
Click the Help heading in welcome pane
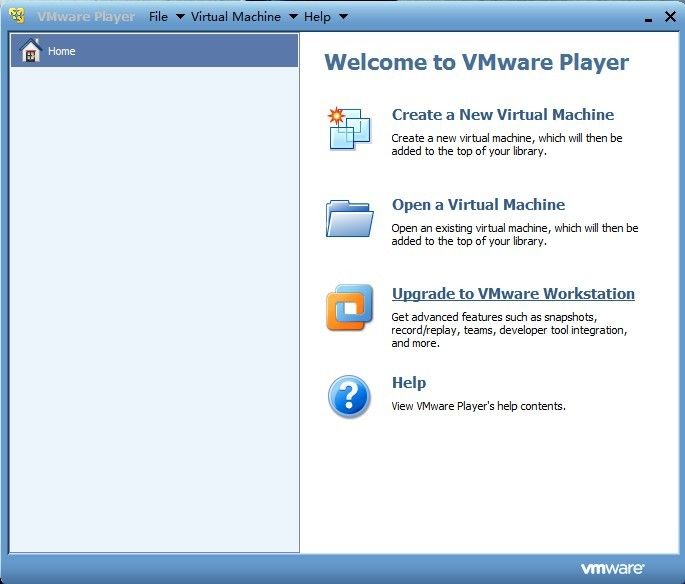(x=409, y=383)
